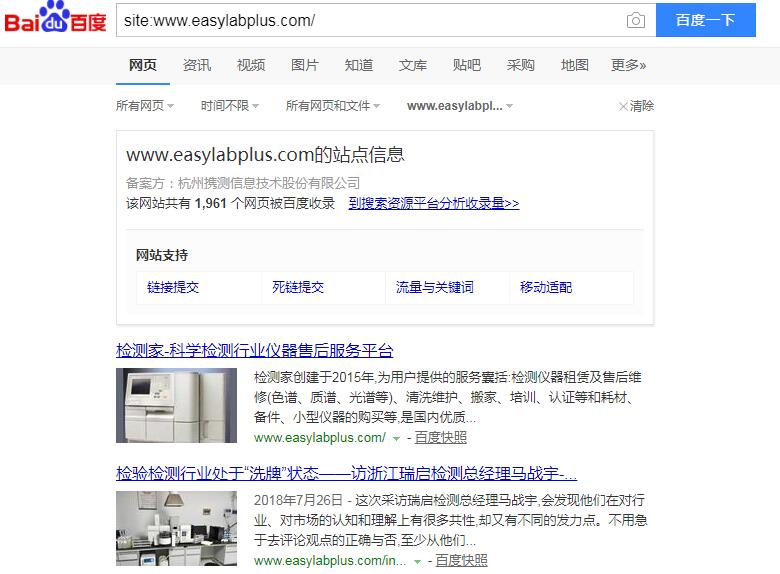Viewport: 780px width, 574px height.
Task: Open 百度快照 for the first result
Action: 441,438
